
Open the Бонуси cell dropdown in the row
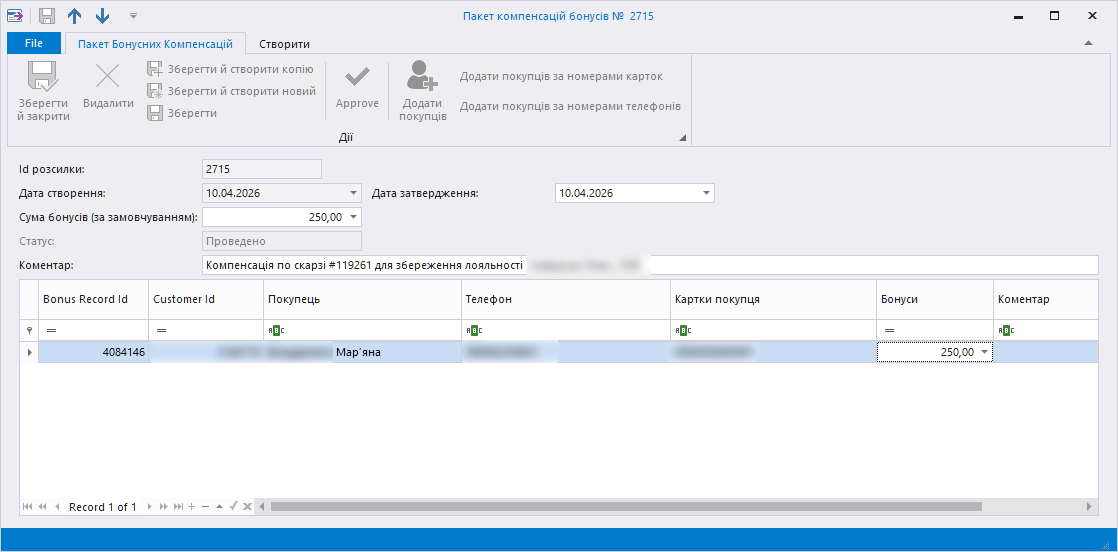(985, 352)
